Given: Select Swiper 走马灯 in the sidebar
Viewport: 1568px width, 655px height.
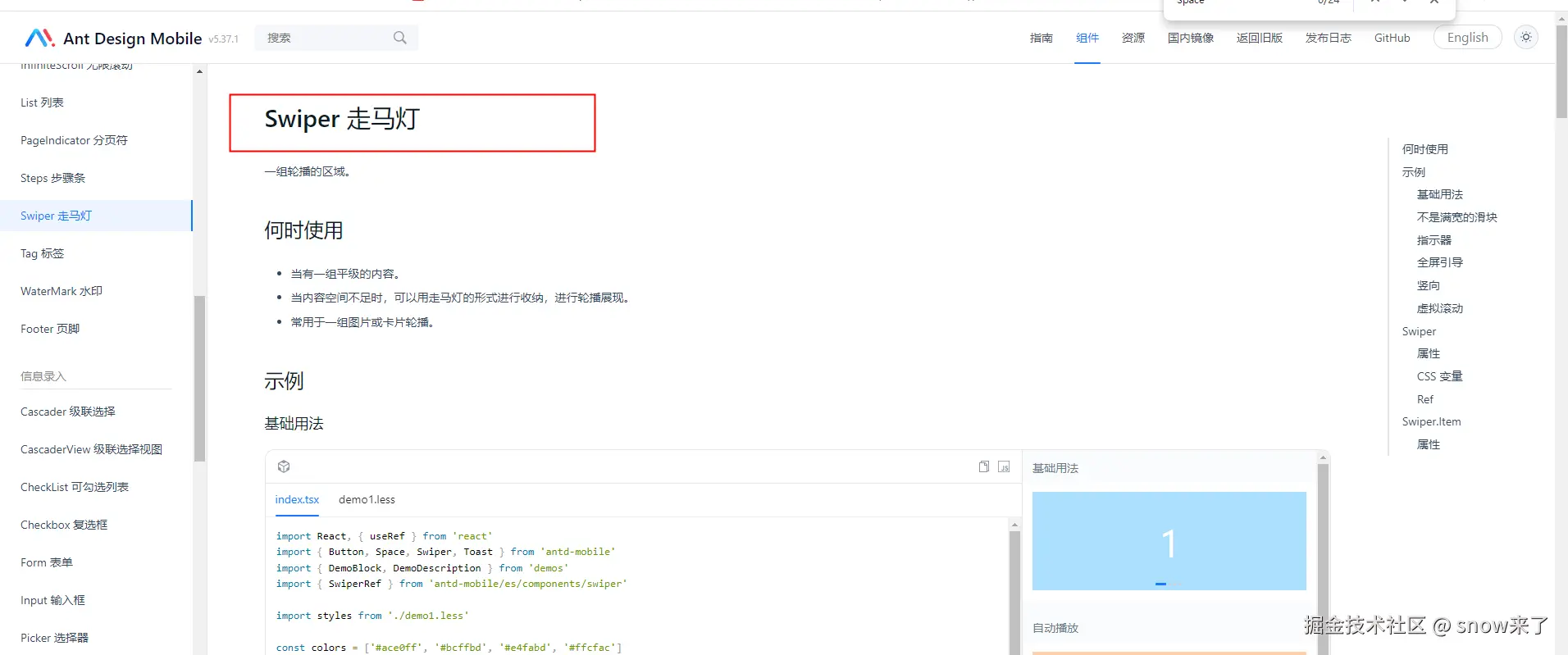Looking at the screenshot, I should pyautogui.click(x=96, y=216).
